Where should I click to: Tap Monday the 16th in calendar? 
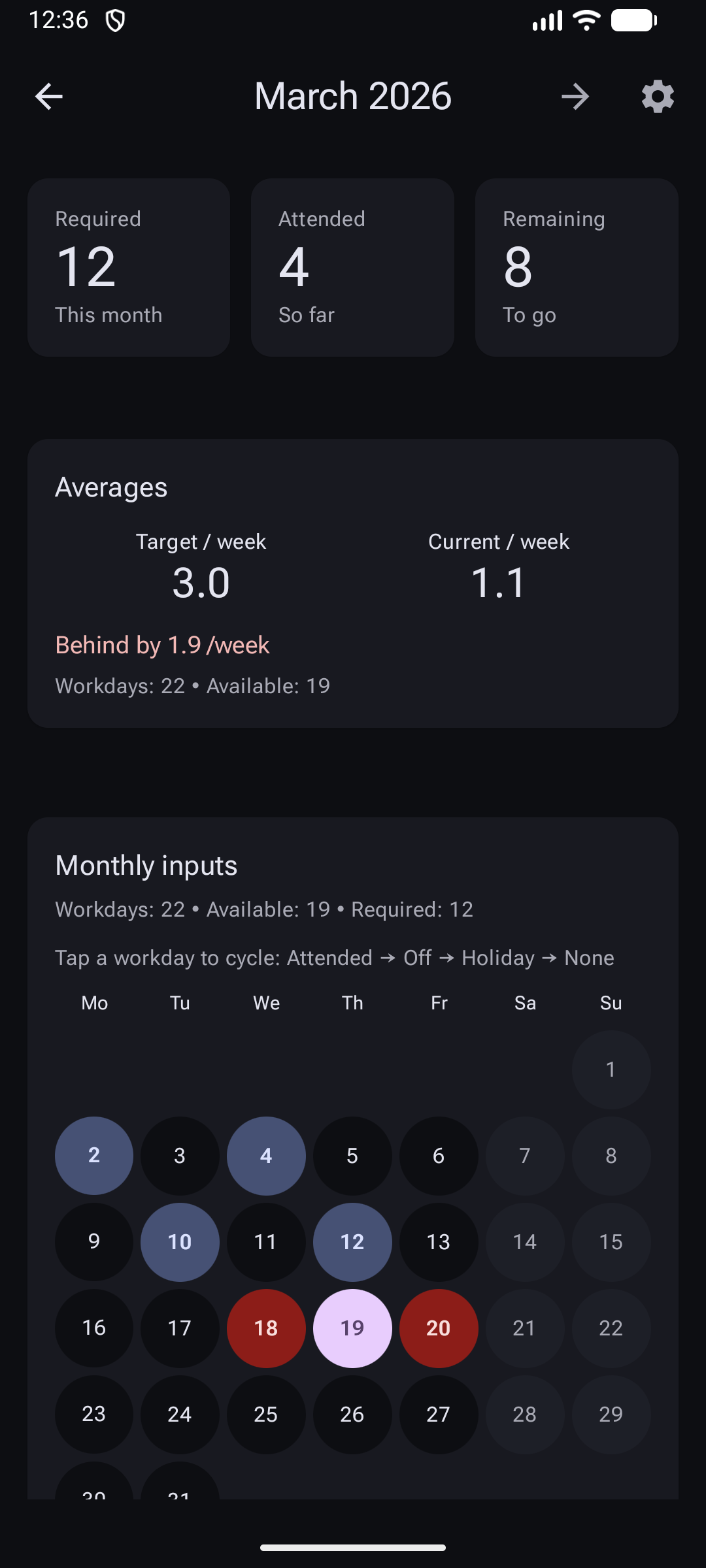click(x=94, y=1328)
